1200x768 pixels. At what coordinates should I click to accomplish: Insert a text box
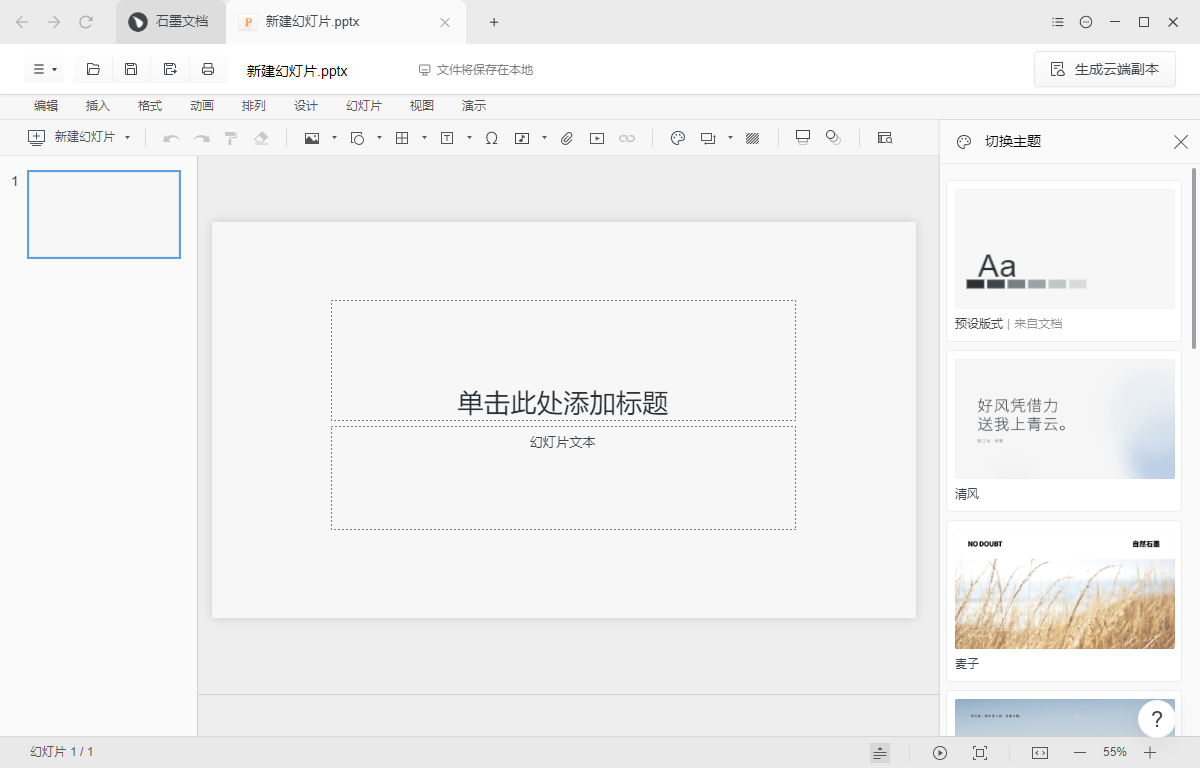pos(446,138)
